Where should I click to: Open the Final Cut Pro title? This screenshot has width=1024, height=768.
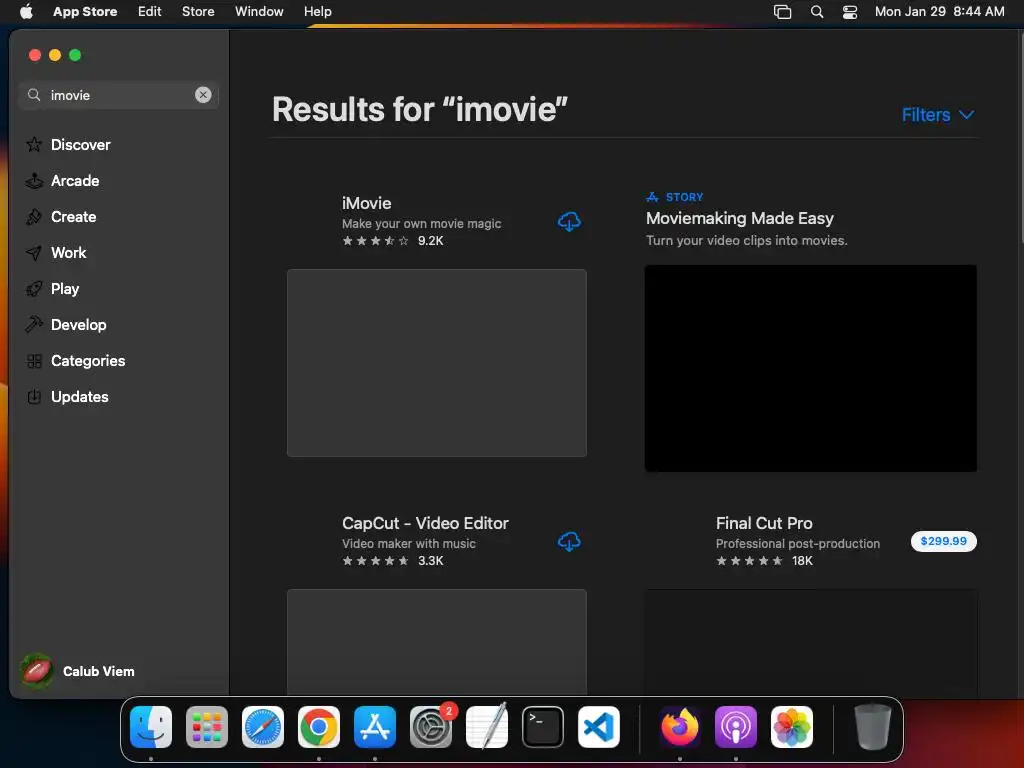(x=763, y=523)
